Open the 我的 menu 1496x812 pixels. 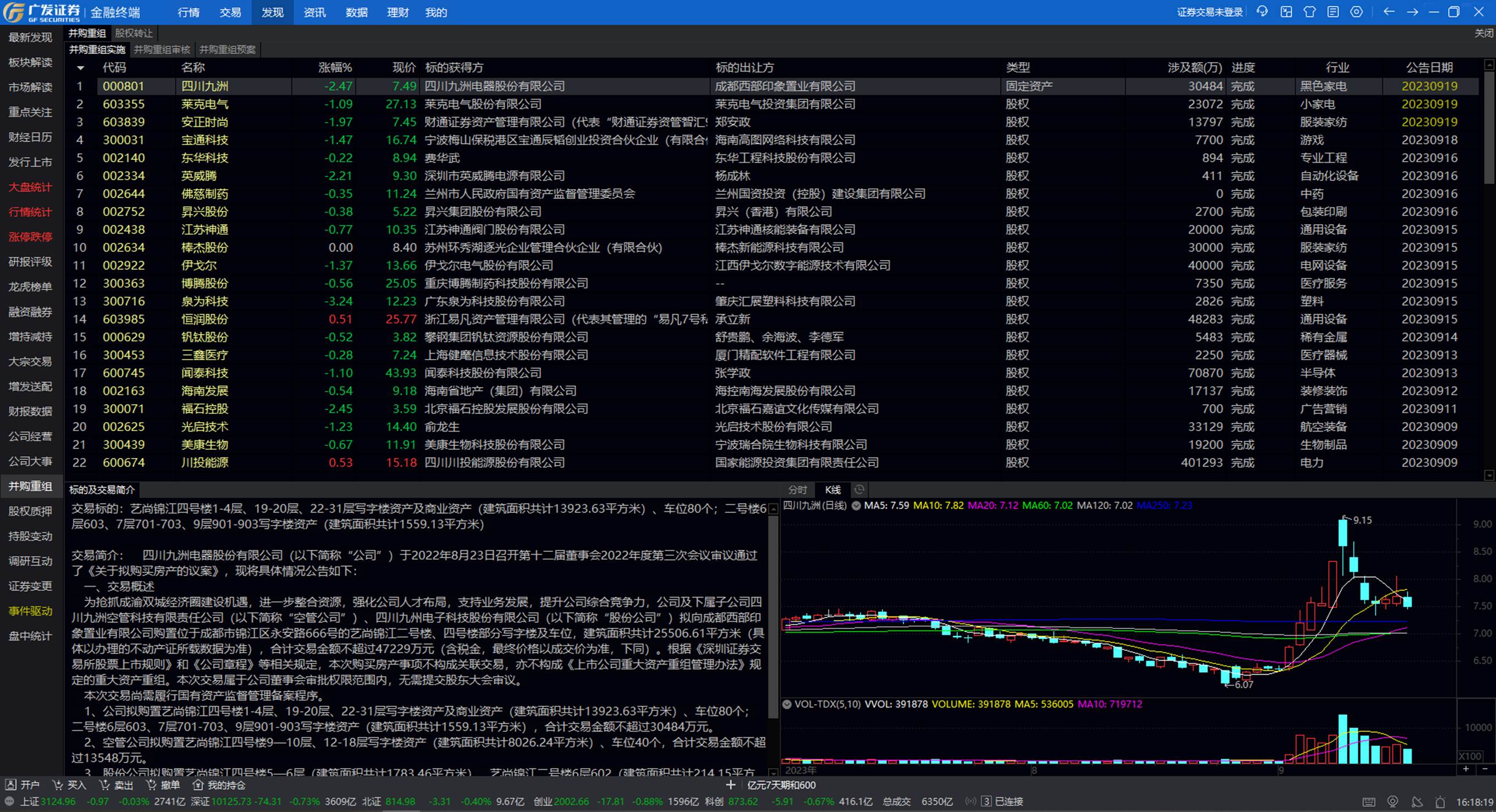(x=436, y=12)
